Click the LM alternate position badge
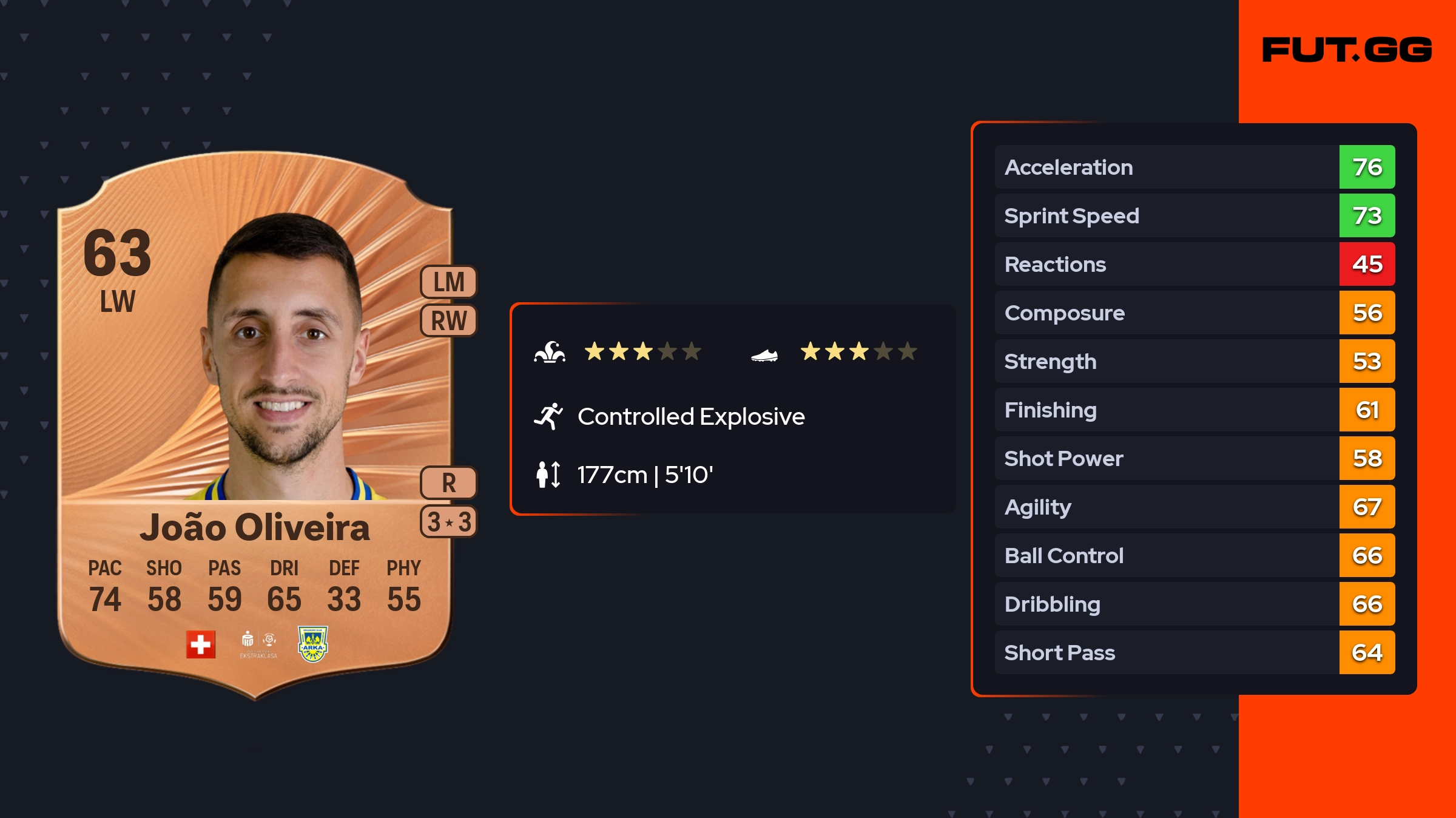Screen dimensions: 1456x818 449,282
